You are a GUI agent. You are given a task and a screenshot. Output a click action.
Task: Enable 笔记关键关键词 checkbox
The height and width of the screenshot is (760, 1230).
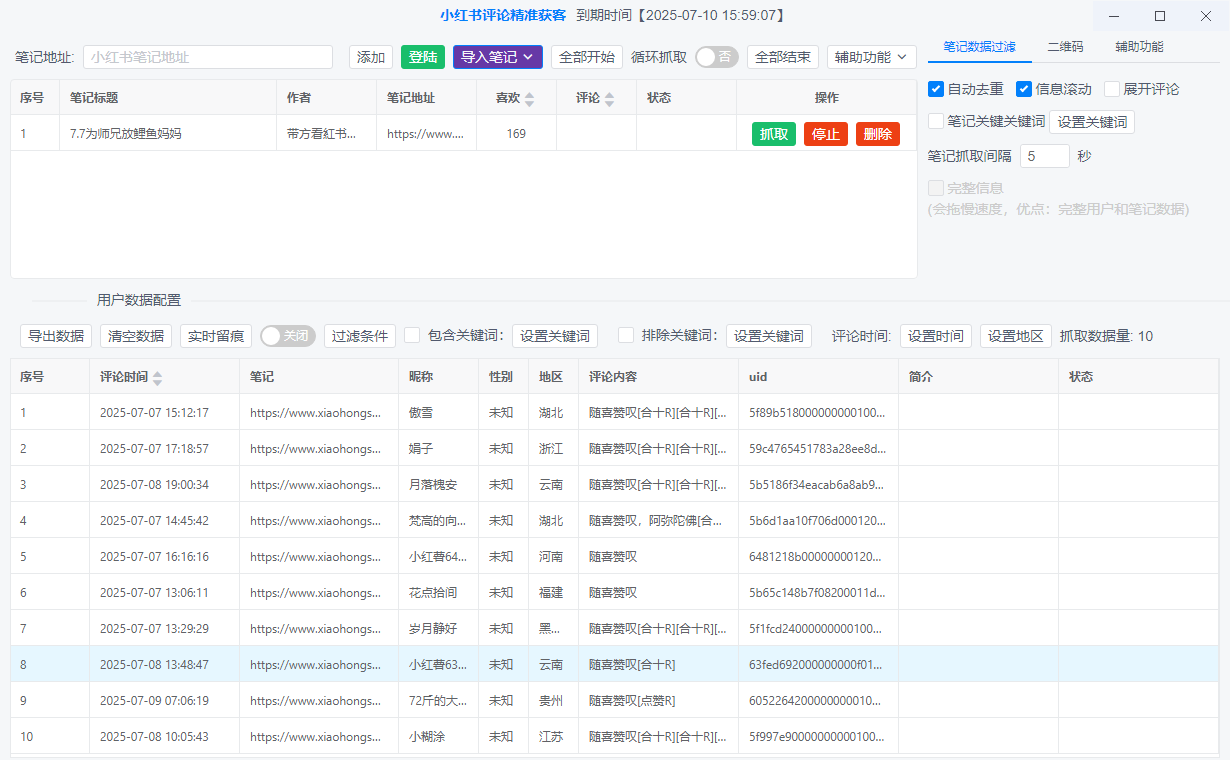point(936,121)
